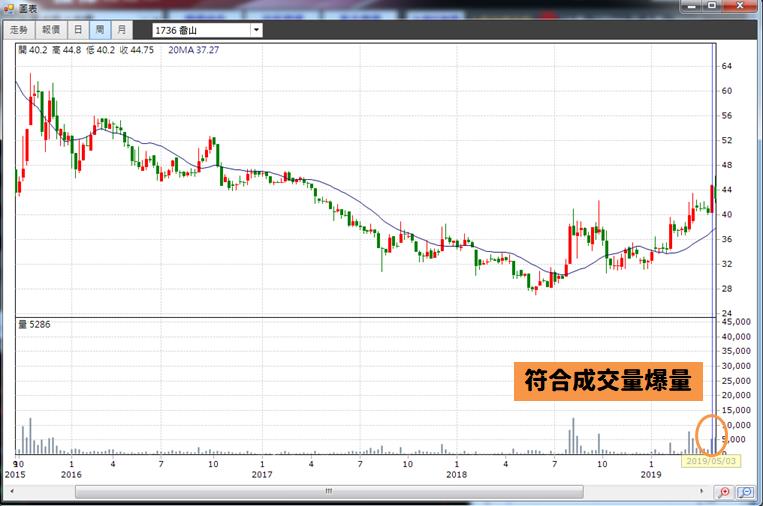Click the 2017 year axis label
This screenshot has height=506, width=763.
click(262, 474)
